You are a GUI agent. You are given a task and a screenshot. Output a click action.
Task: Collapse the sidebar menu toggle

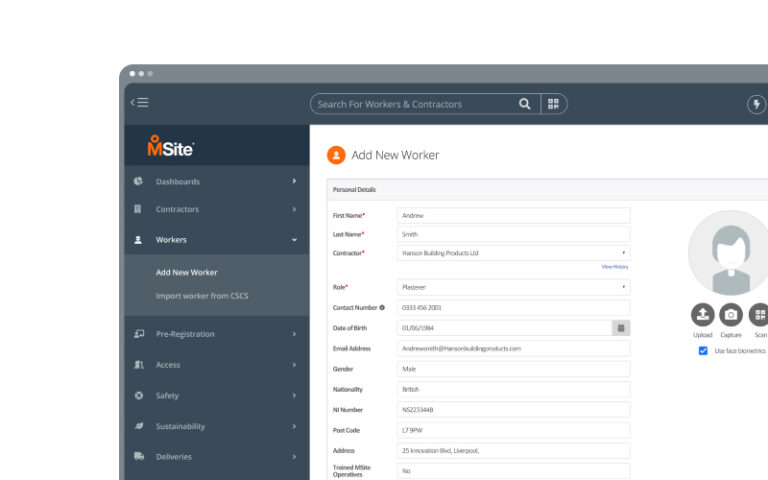(x=140, y=103)
